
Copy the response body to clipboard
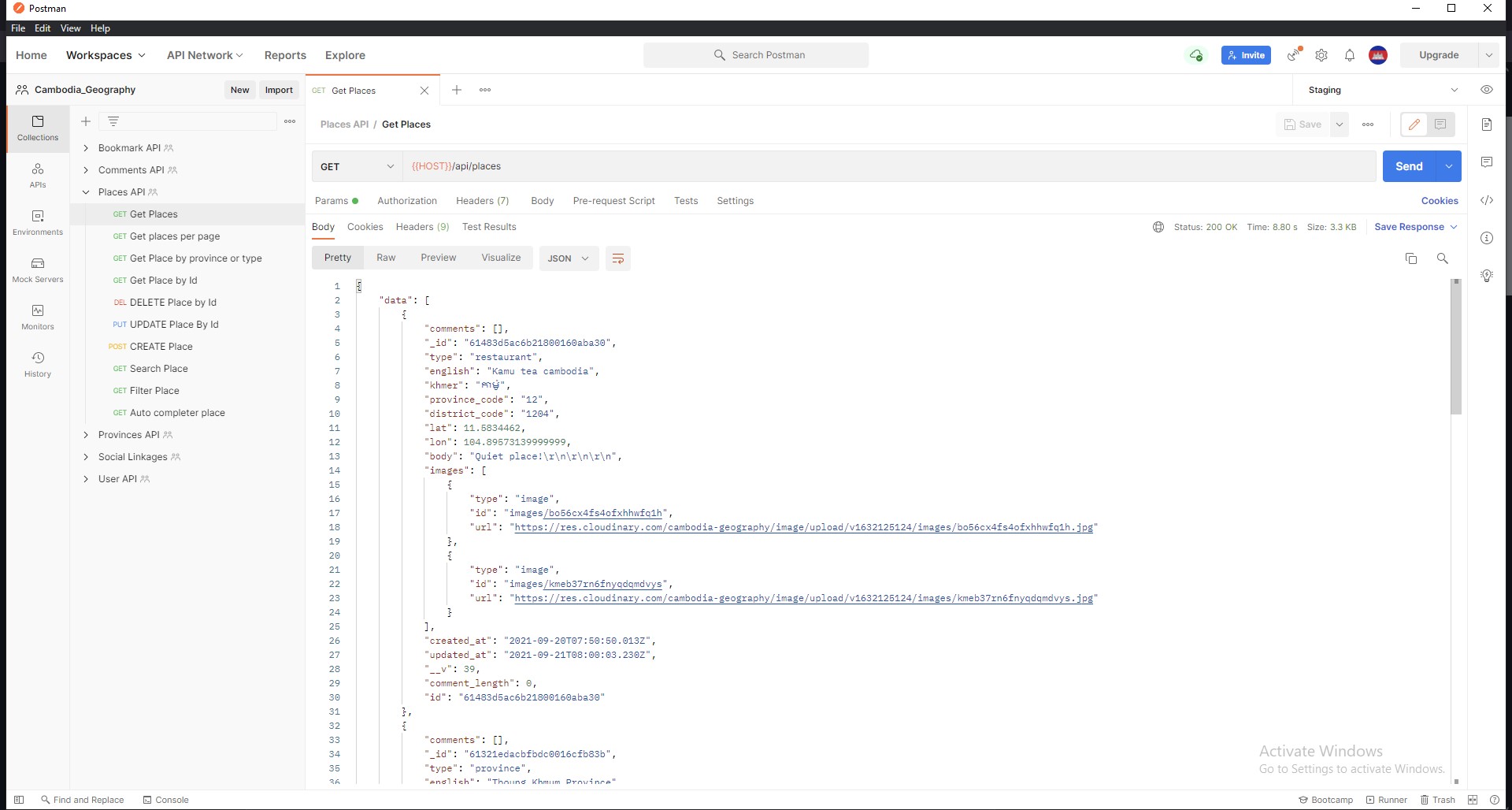(1411, 258)
